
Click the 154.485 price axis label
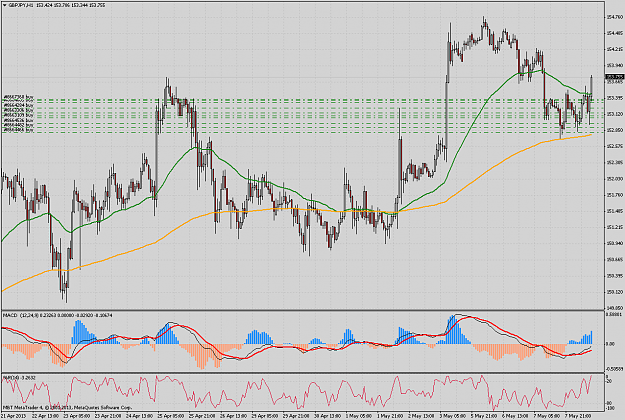[x=615, y=33]
